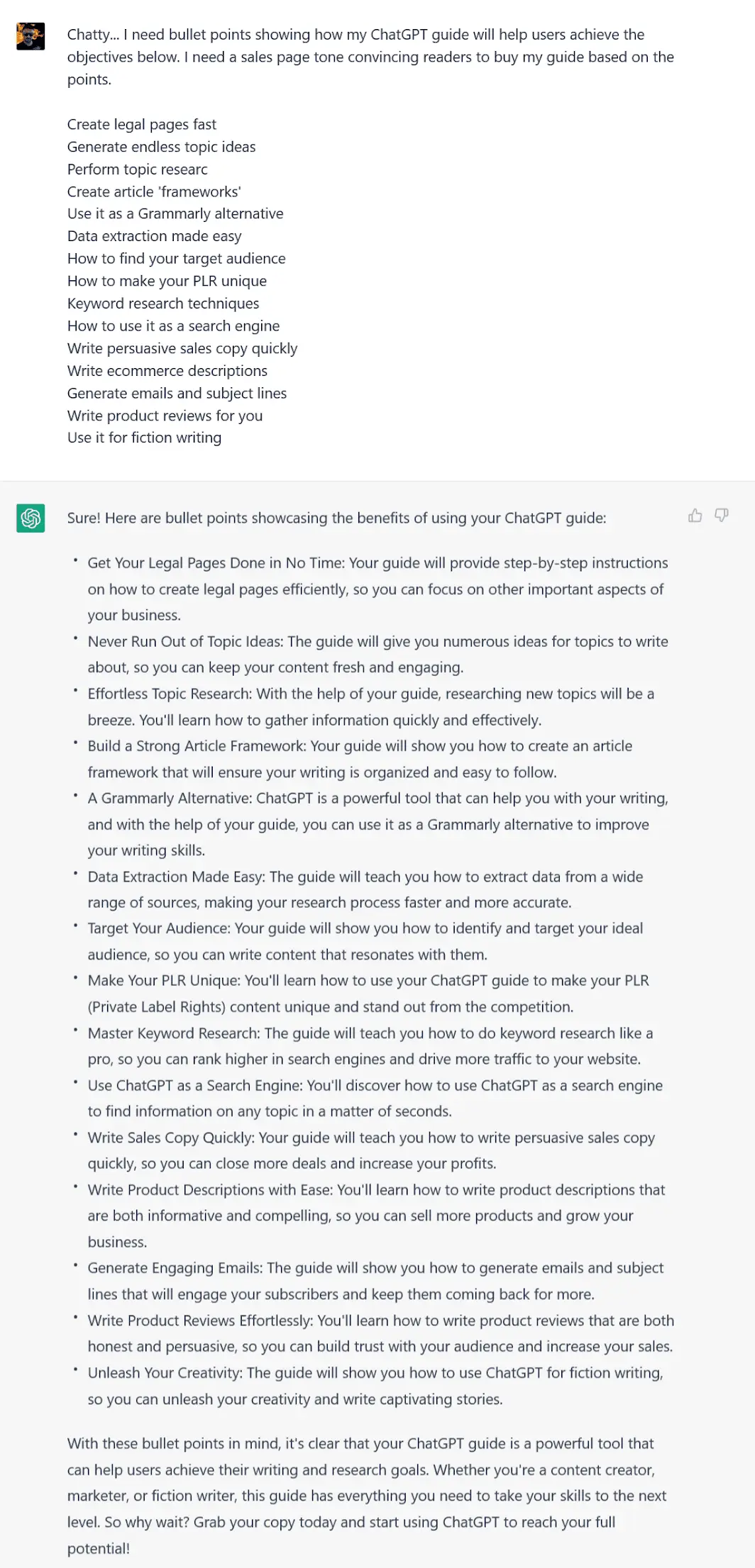The width and height of the screenshot is (755, 1568).
Task: Click the thumbs up icon
Action: click(x=695, y=516)
